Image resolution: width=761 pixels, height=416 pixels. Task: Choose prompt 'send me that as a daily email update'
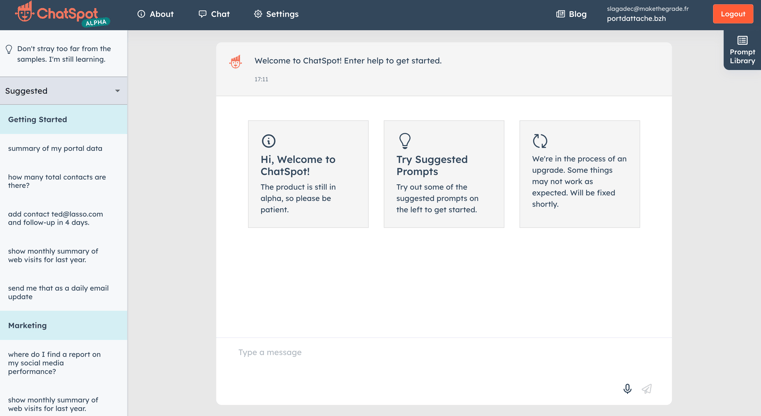(x=58, y=292)
